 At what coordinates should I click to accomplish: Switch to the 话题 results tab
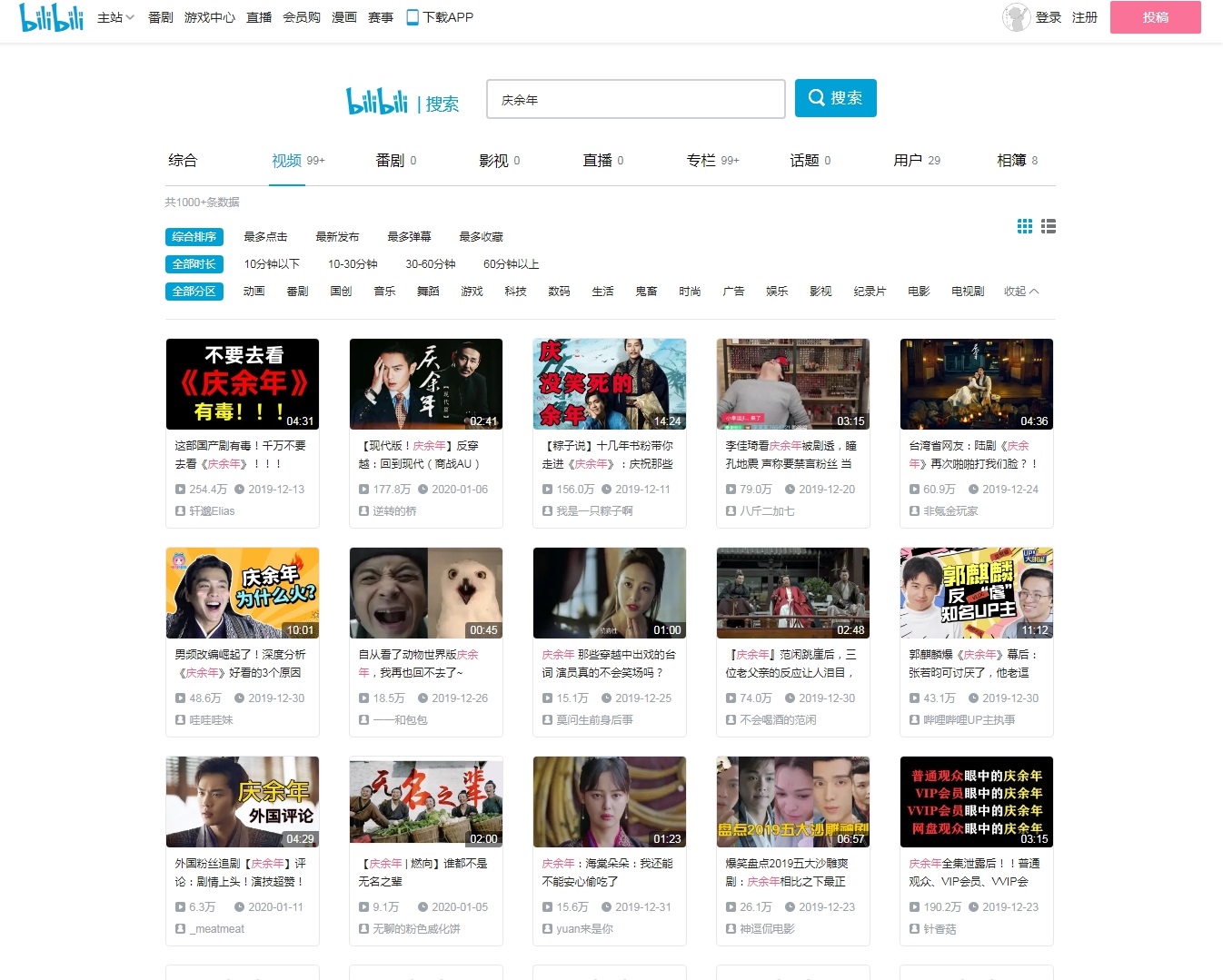[x=810, y=161]
